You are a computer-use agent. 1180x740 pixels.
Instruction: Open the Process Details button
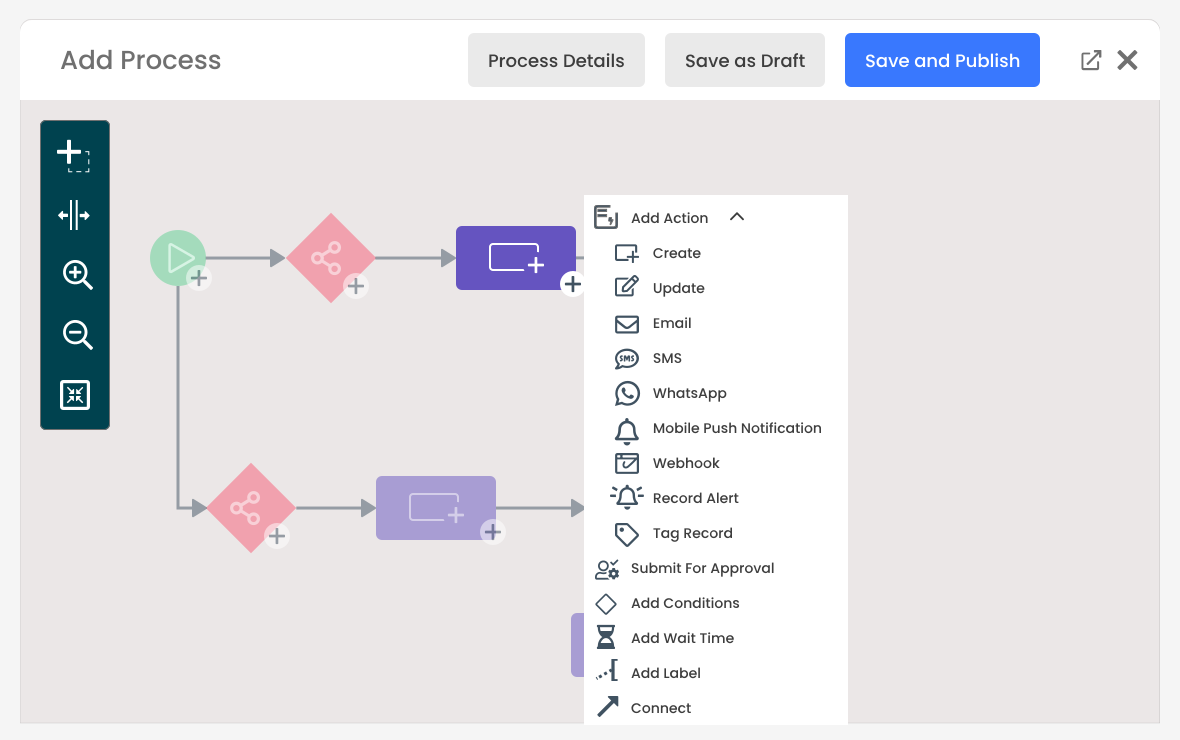point(556,60)
